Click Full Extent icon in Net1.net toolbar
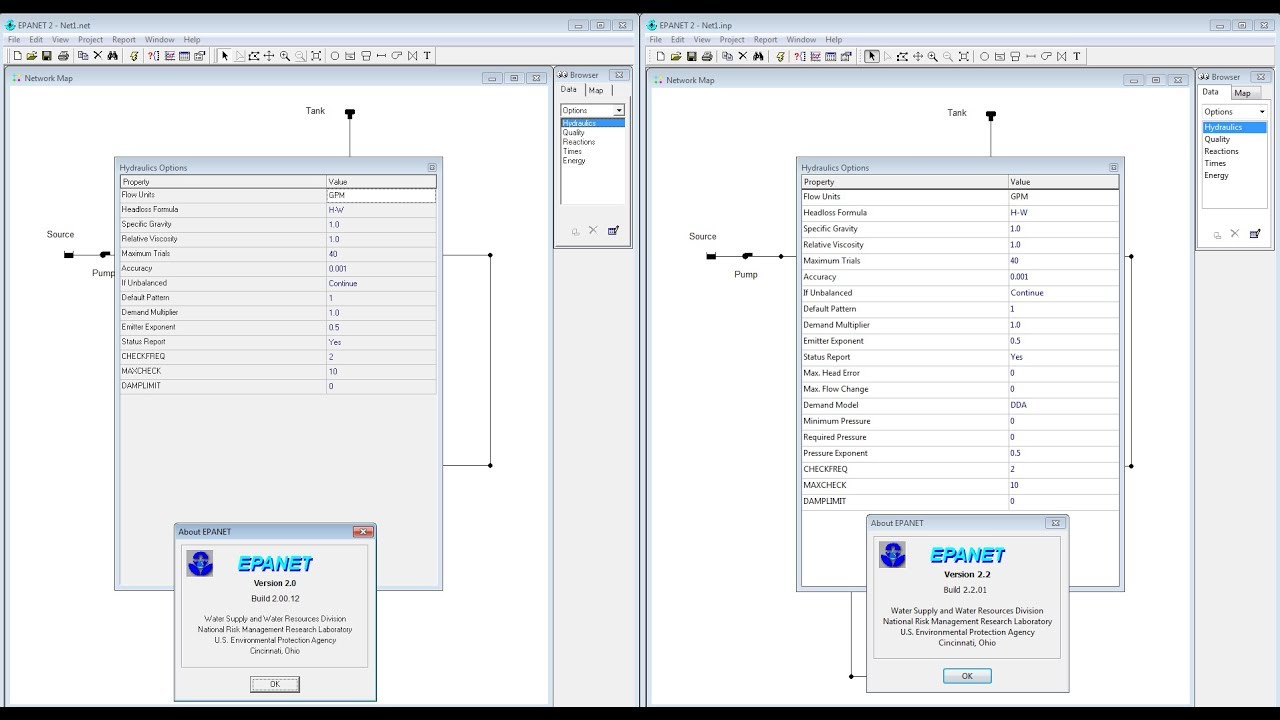The height and width of the screenshot is (720, 1280). click(316, 56)
